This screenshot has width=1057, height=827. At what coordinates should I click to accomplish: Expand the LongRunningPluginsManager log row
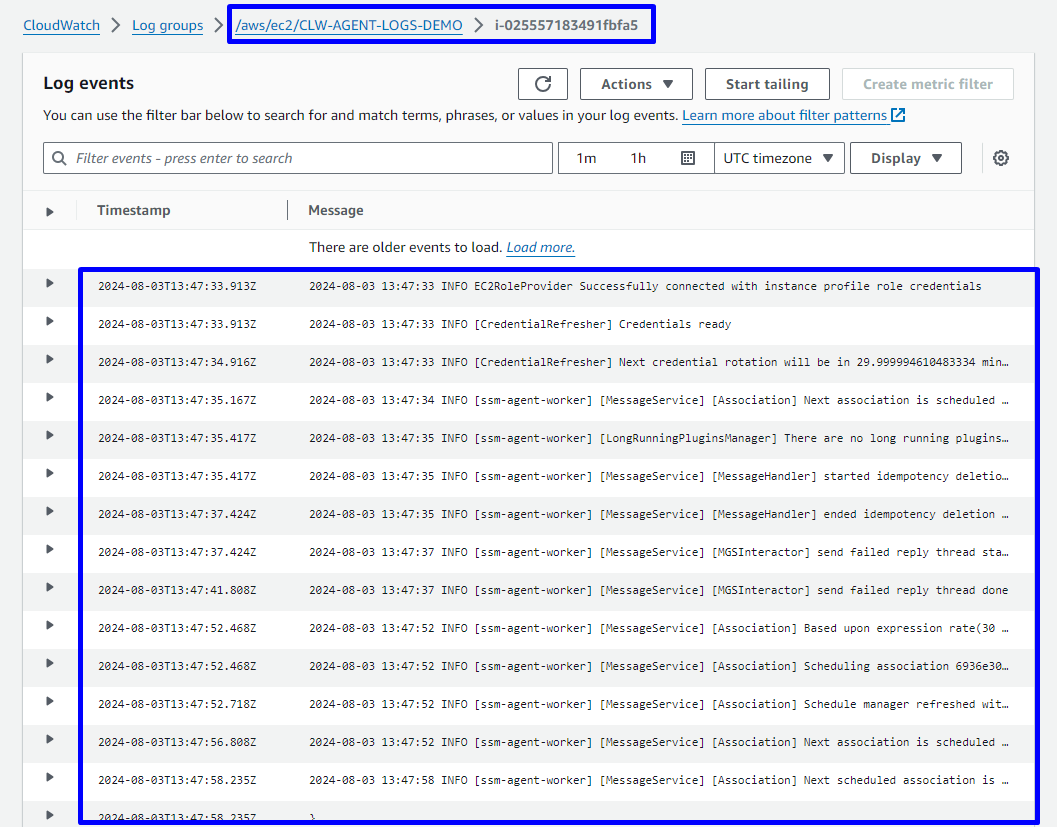[x=49, y=436]
